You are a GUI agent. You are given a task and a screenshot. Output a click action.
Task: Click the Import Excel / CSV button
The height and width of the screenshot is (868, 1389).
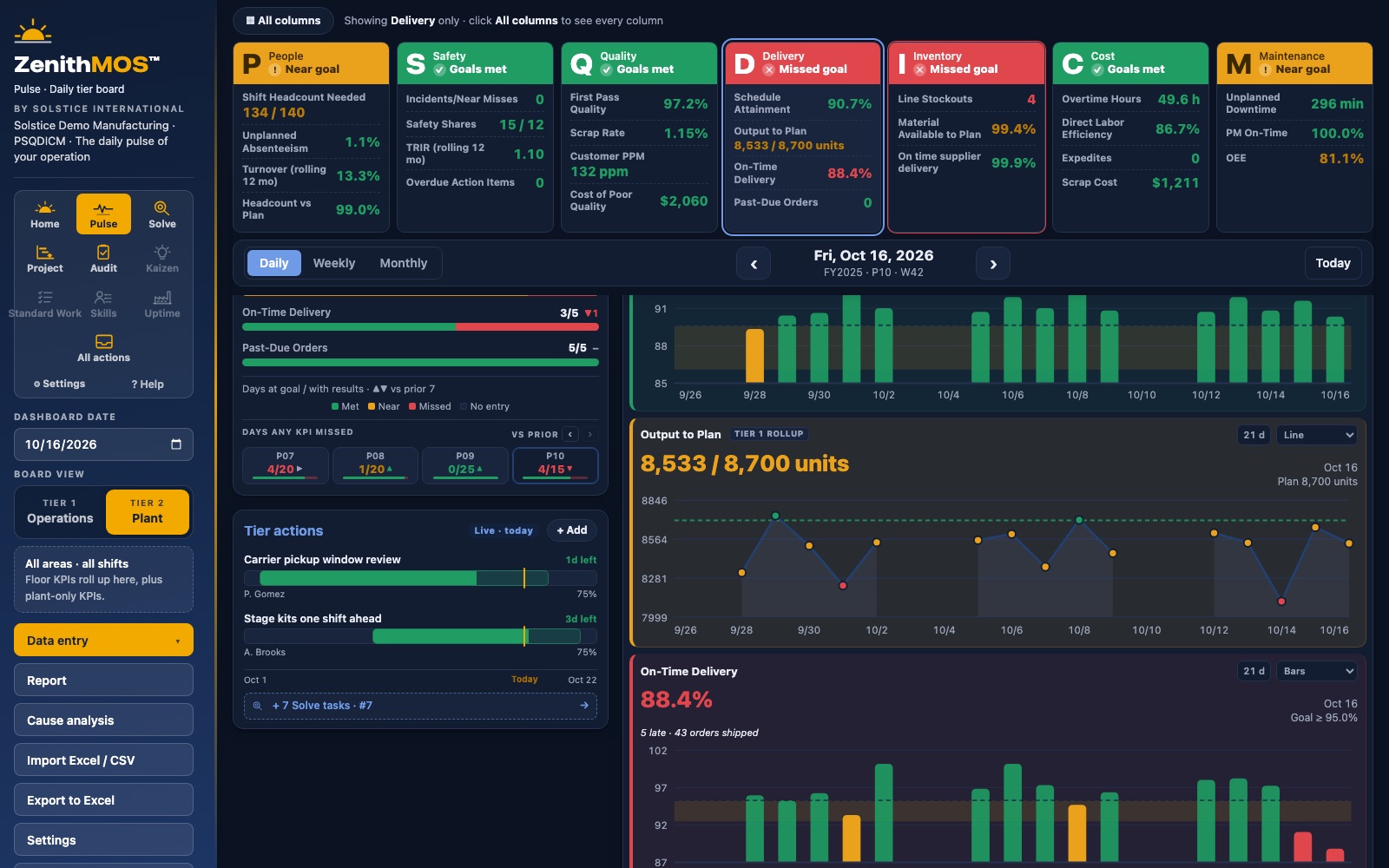pyautogui.click(x=103, y=760)
